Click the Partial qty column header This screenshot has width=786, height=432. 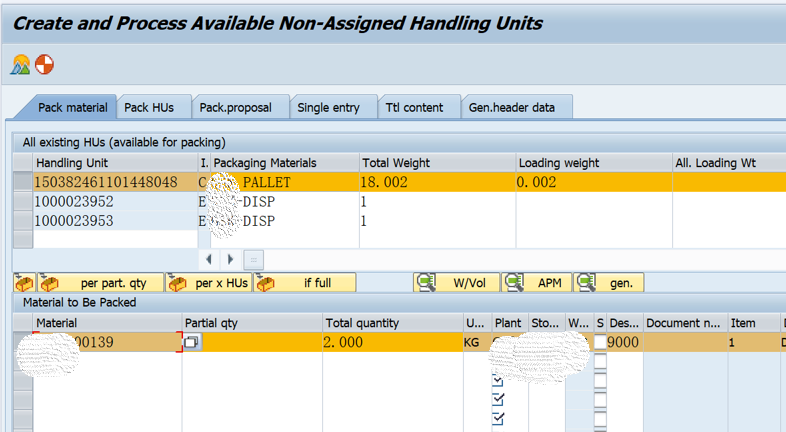(x=252, y=323)
